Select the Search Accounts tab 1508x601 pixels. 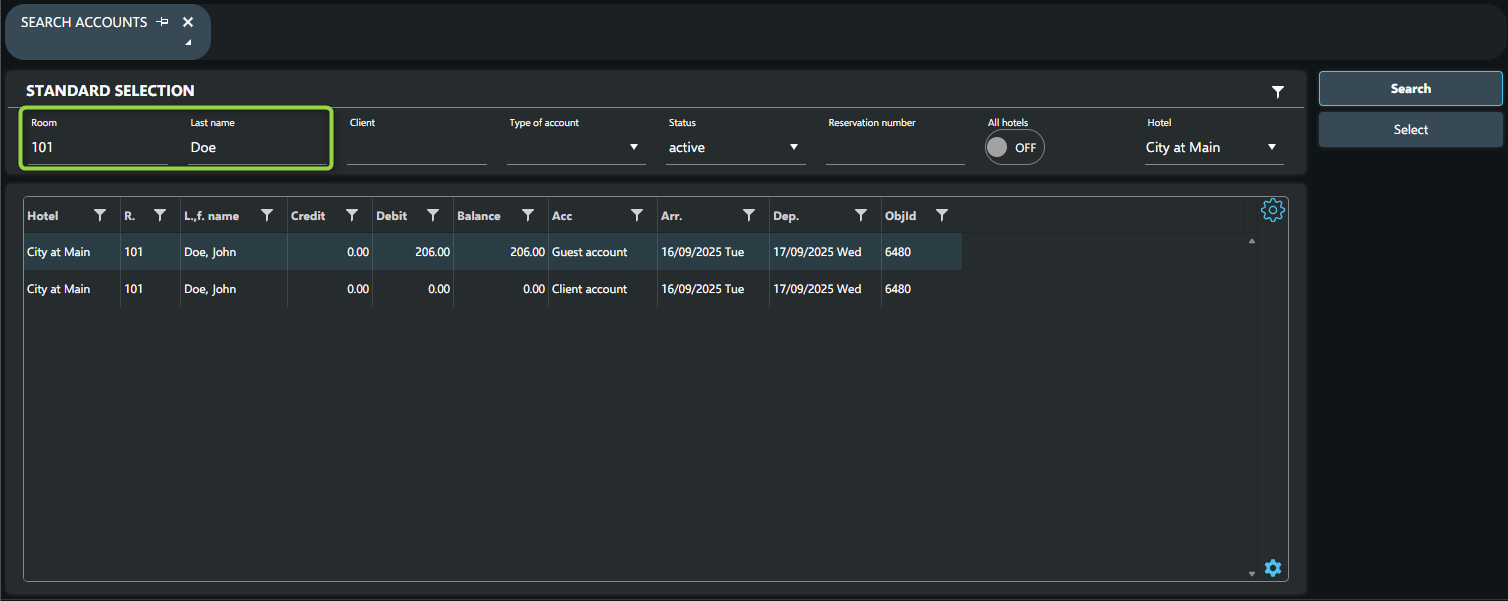coord(84,22)
